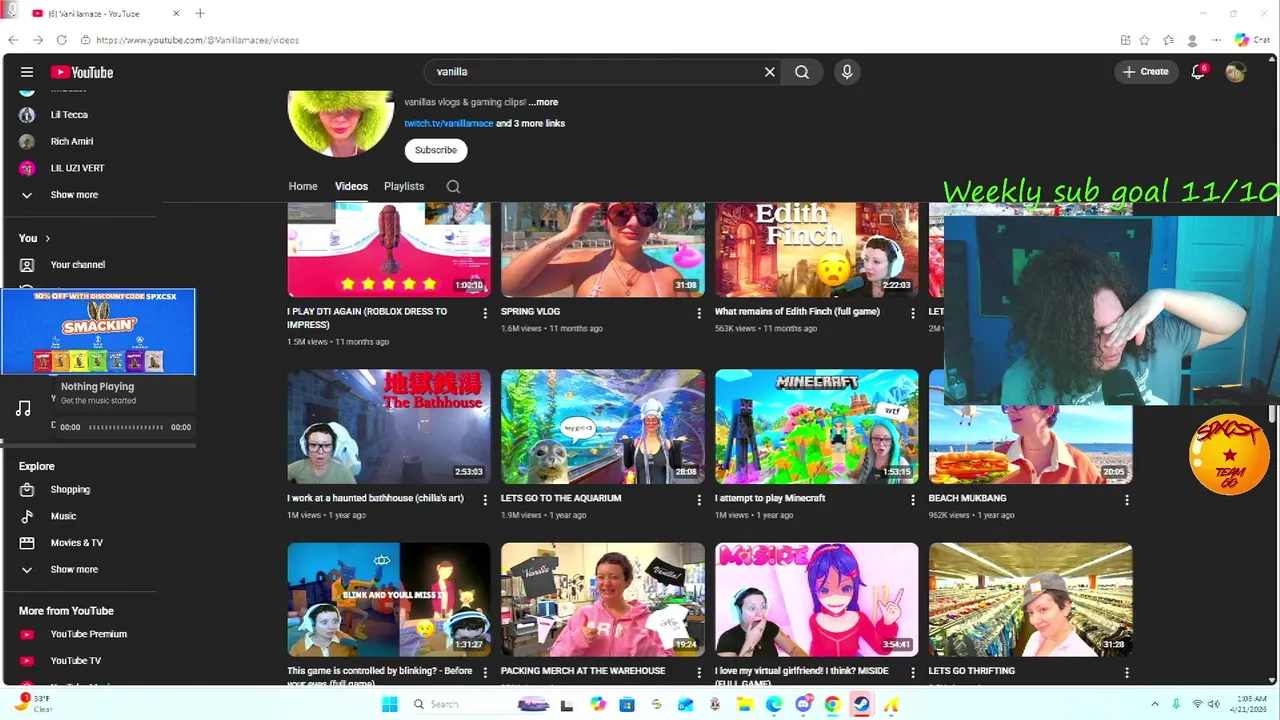Play the MISIDE video thumbnail
The height and width of the screenshot is (720, 1280).
817,600
